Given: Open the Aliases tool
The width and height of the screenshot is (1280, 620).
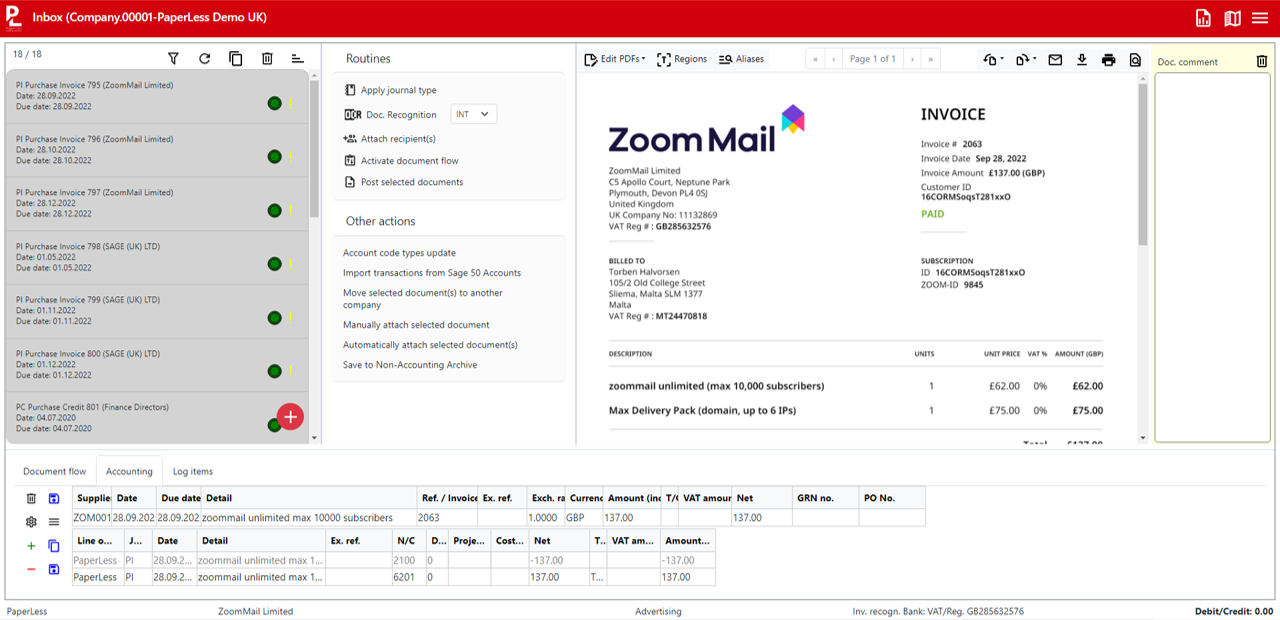Looking at the screenshot, I should (x=741, y=59).
